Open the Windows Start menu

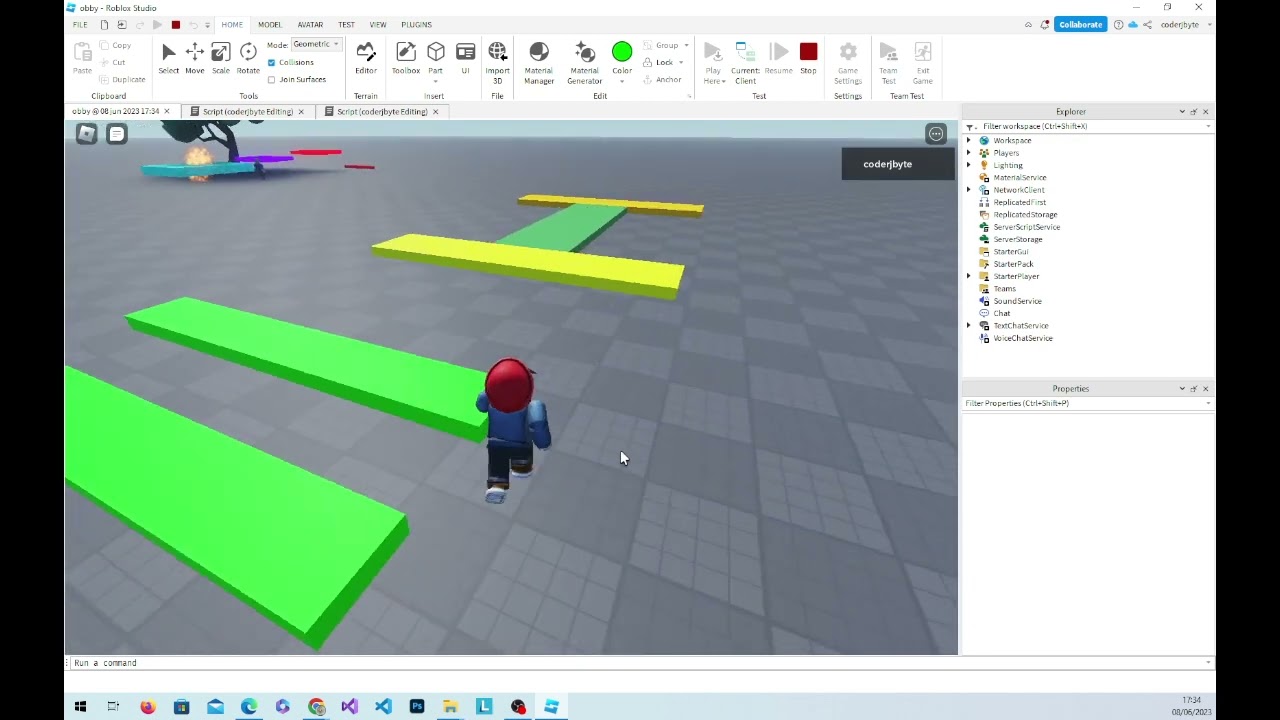[x=80, y=707]
